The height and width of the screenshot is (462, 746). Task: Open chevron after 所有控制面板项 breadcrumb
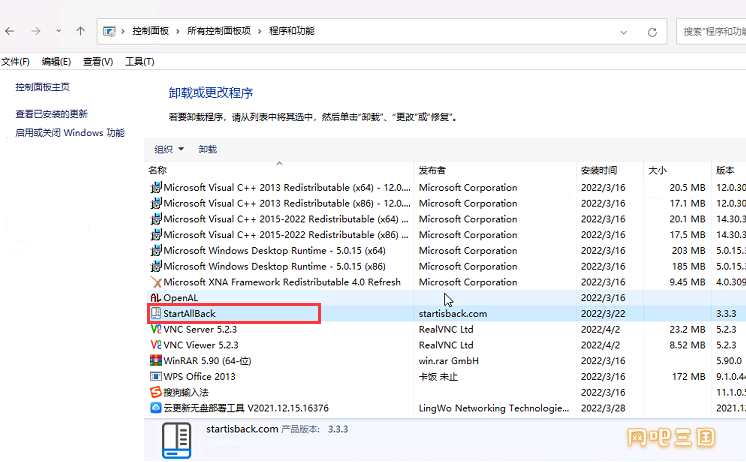260,31
